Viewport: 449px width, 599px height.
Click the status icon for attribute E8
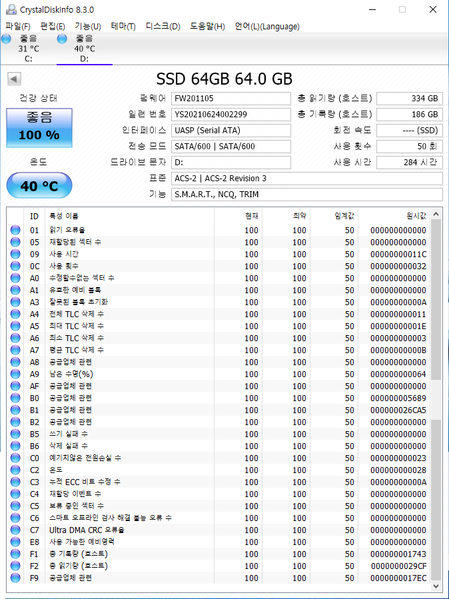click(x=15, y=542)
